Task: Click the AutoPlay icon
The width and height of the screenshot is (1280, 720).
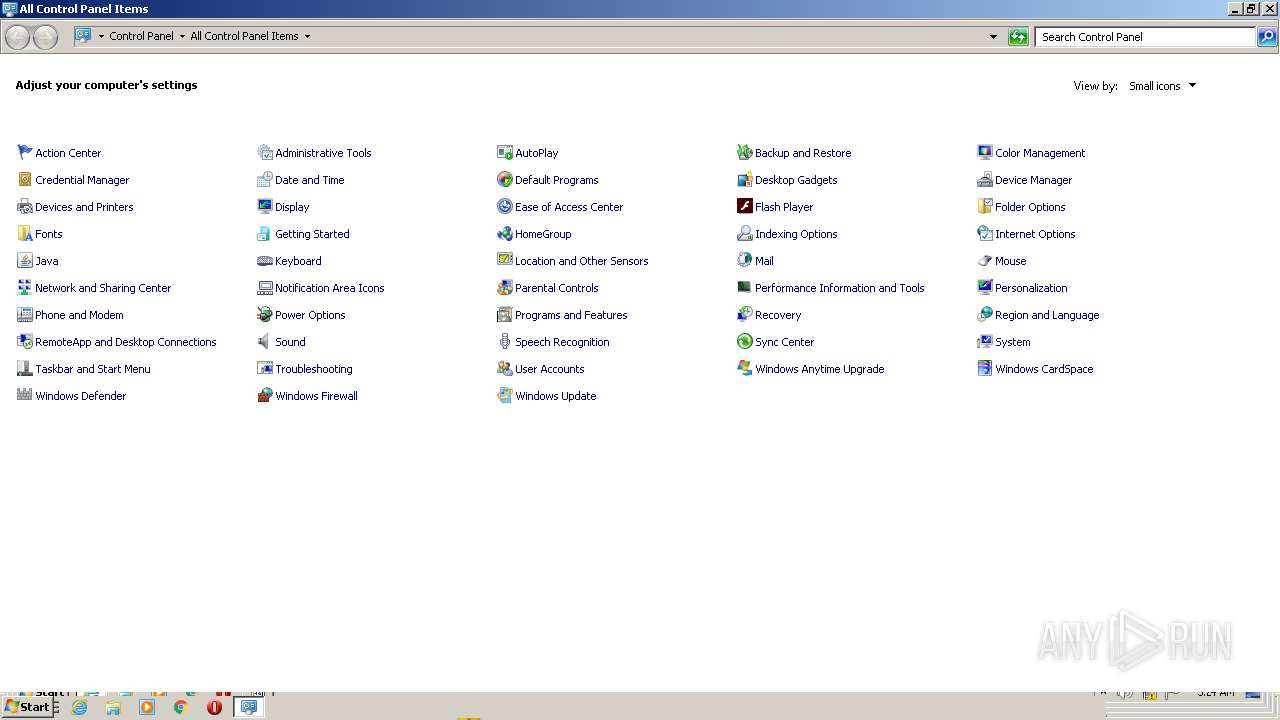Action: [505, 152]
